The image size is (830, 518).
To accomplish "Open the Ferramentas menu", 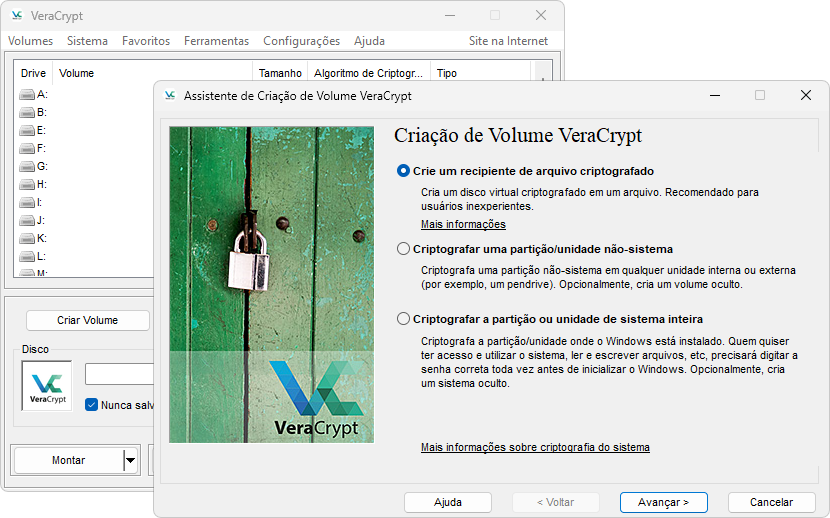I will click(216, 41).
